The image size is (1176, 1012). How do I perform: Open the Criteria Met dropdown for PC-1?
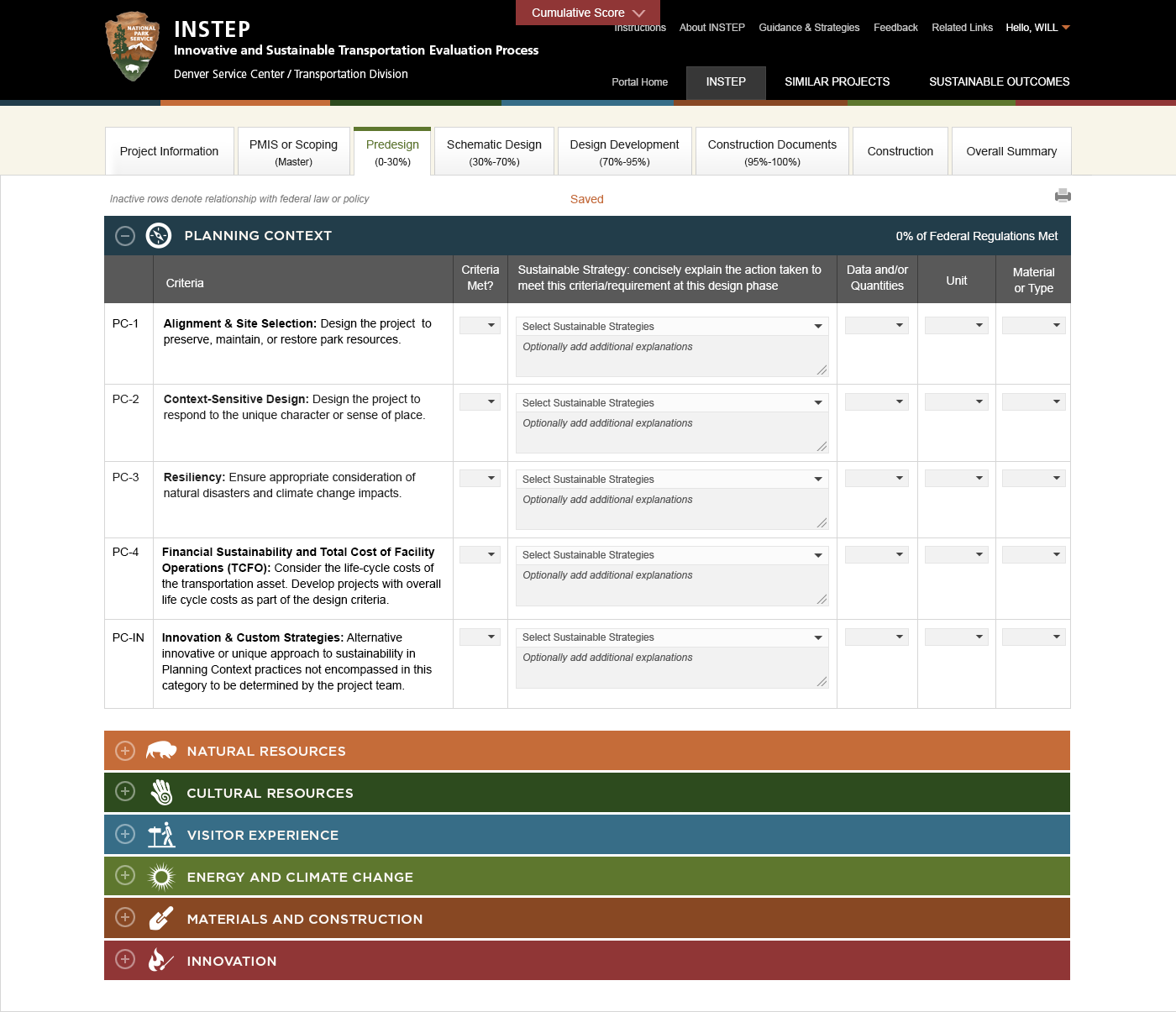[x=480, y=325]
